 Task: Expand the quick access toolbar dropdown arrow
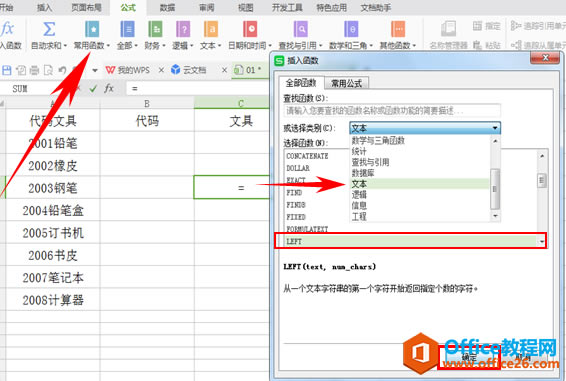click(95, 70)
